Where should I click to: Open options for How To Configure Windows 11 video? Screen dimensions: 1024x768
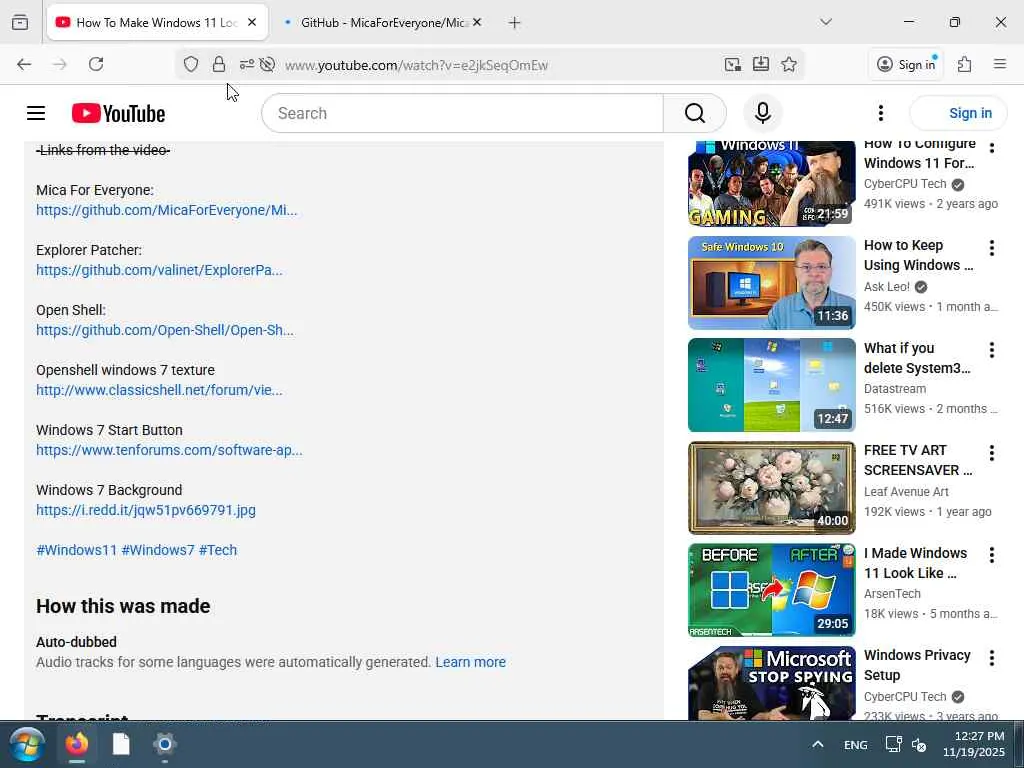[x=992, y=148]
